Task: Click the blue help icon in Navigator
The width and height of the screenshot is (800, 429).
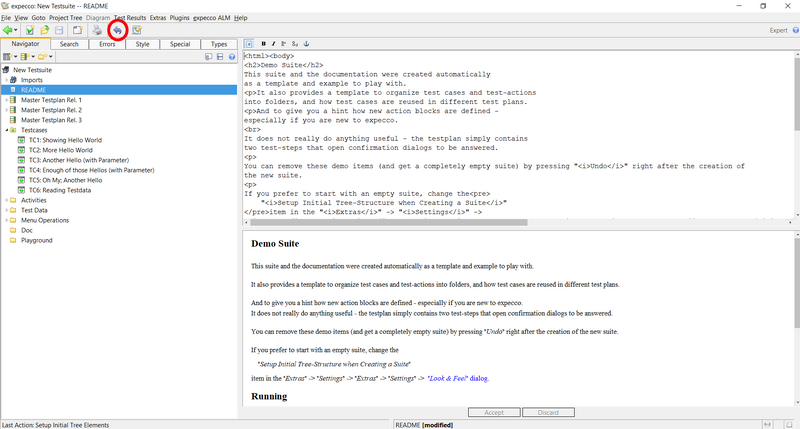Action: coord(232,57)
